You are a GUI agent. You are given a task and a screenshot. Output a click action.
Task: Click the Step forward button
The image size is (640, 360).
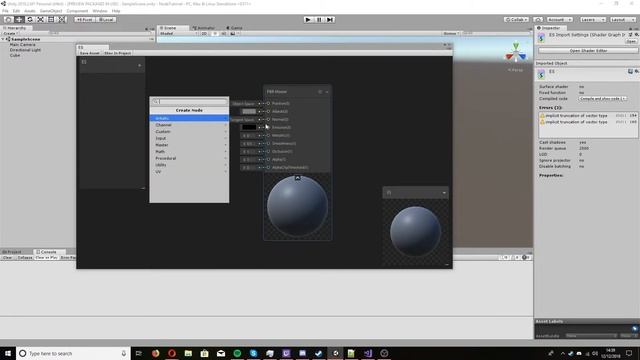330,20
